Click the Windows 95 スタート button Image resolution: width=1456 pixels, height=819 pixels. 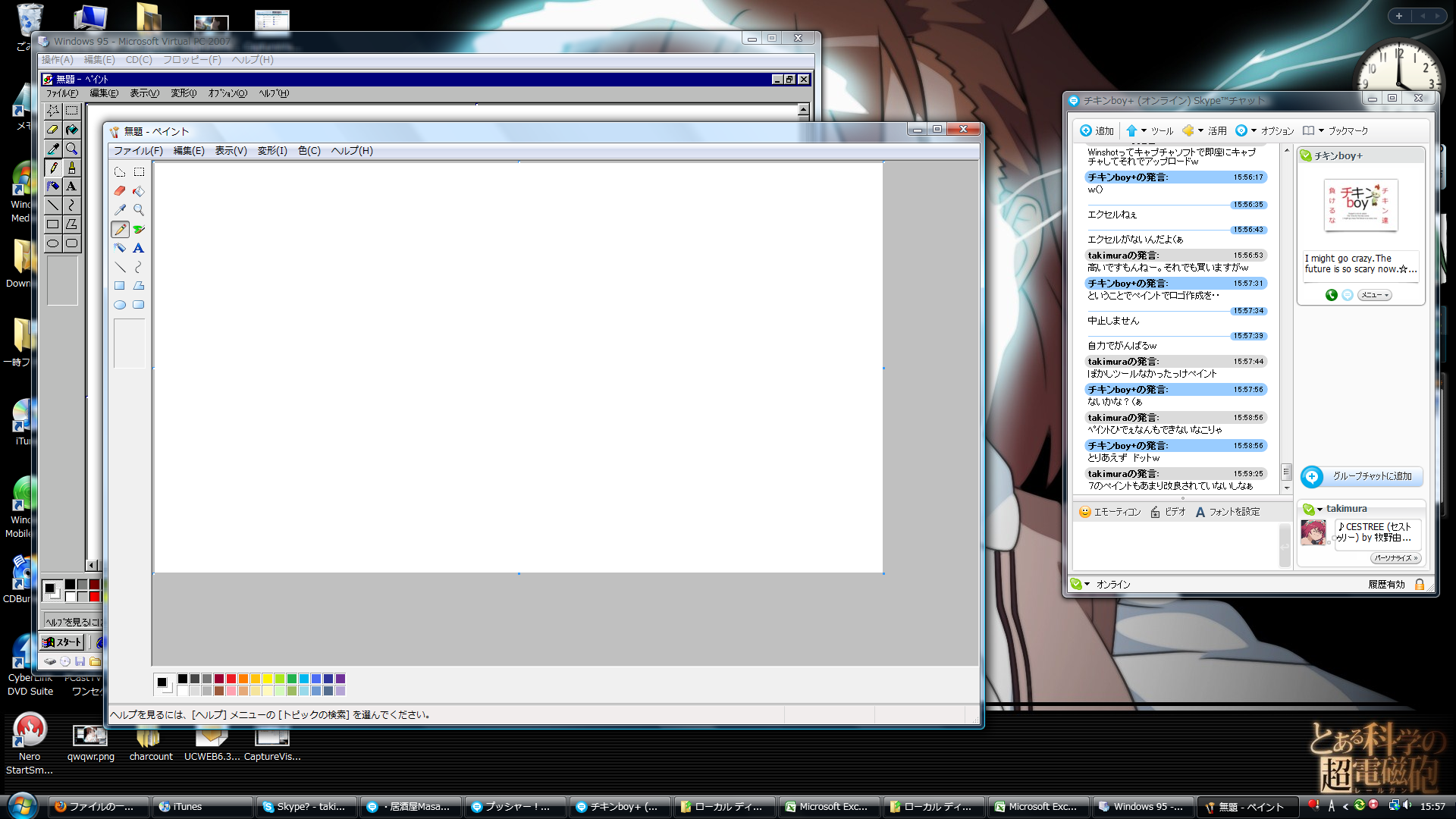pyautogui.click(x=61, y=642)
